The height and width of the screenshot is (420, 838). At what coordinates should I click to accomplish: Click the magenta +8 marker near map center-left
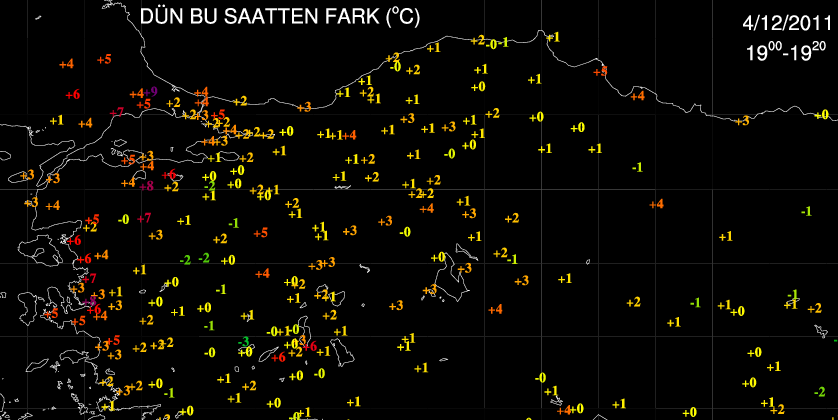click(x=146, y=186)
